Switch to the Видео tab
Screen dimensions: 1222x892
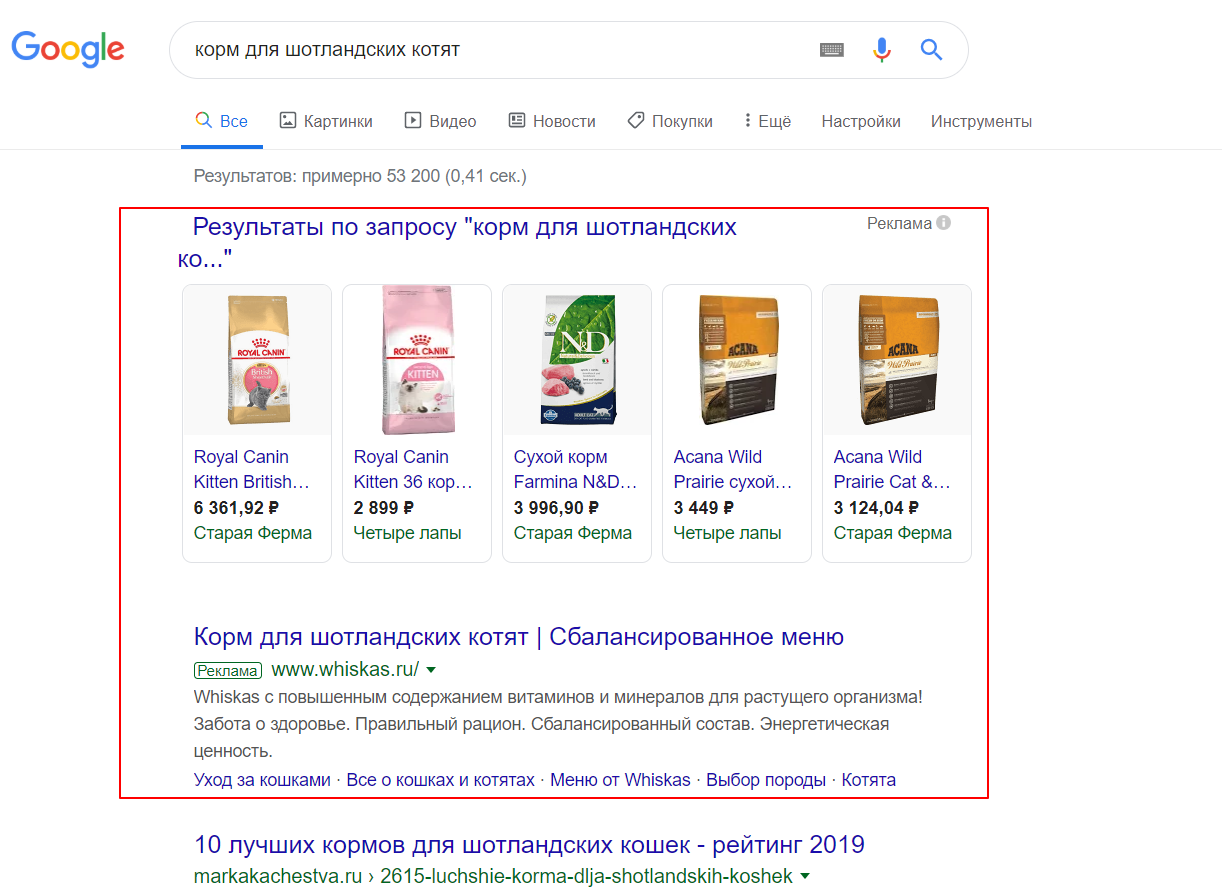click(x=440, y=121)
